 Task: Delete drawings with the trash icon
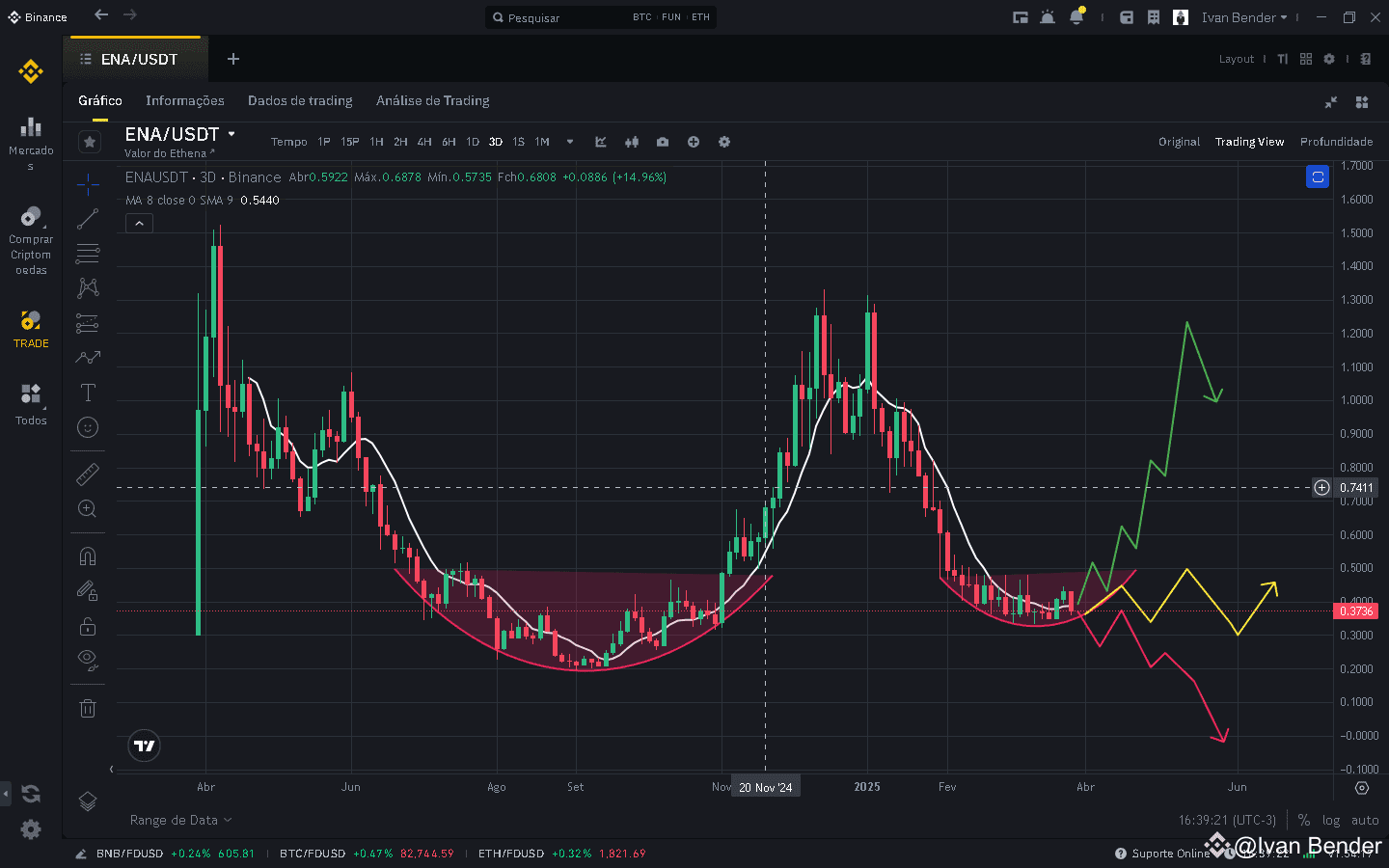point(88,709)
